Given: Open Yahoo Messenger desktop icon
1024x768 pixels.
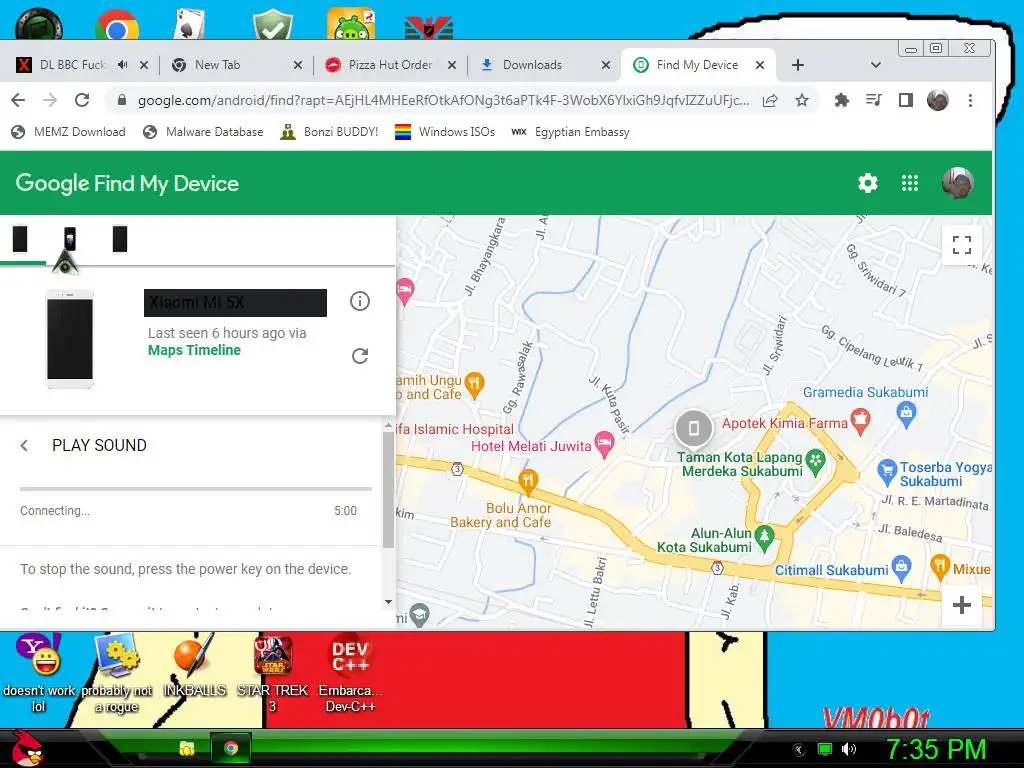Looking at the screenshot, I should pos(39,674).
